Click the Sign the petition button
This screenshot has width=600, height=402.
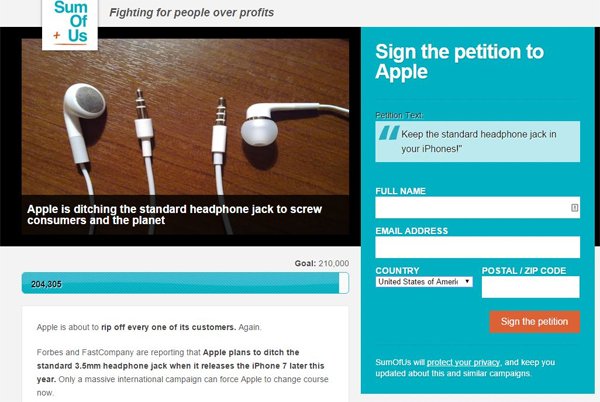535,322
